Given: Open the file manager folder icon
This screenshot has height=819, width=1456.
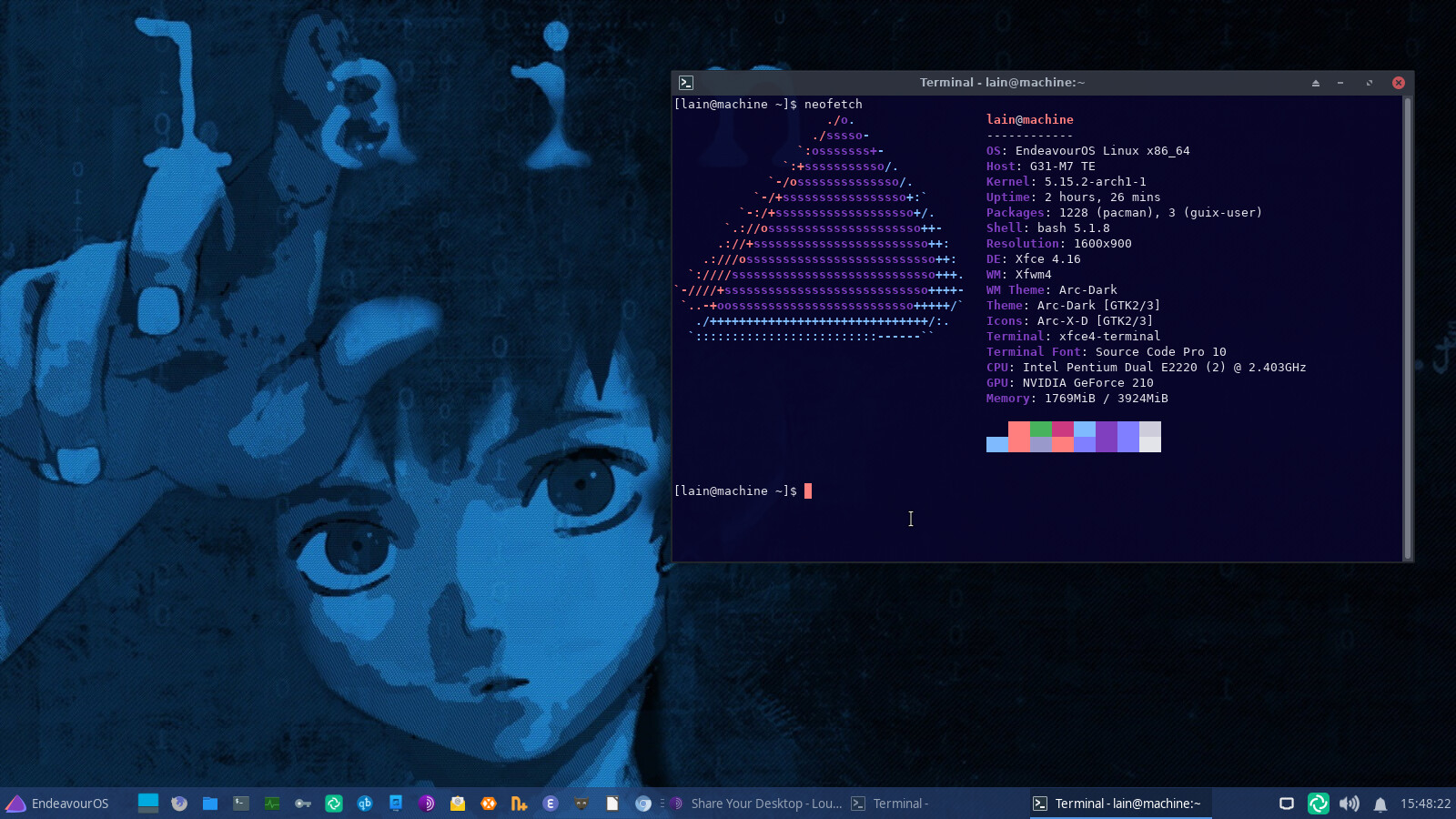Looking at the screenshot, I should (x=210, y=804).
